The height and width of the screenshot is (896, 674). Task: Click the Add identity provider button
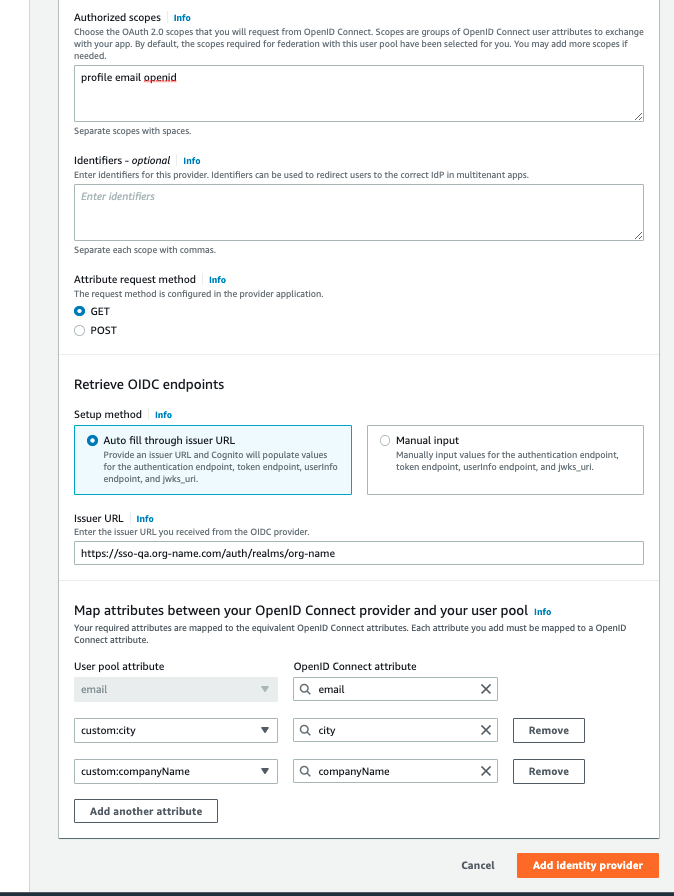click(x=587, y=865)
